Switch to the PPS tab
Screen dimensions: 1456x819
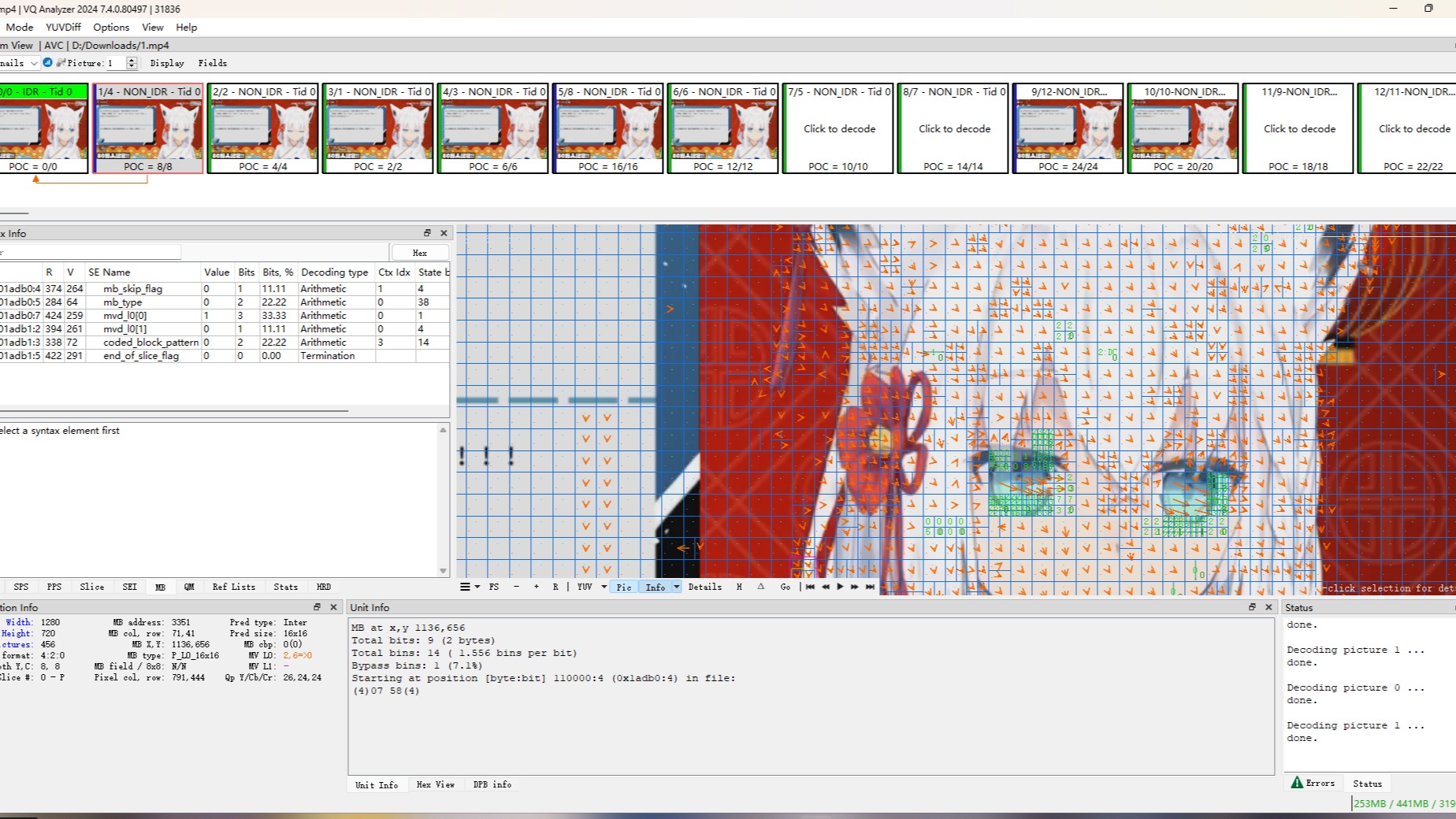point(54,587)
